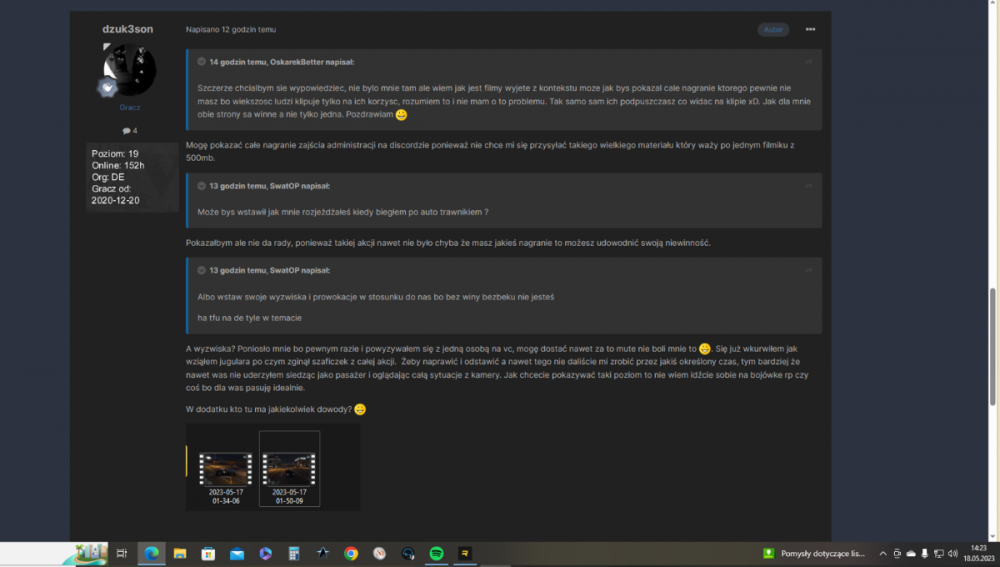Click the 'Online: 152h' stat text
The image size is (1000, 567).
(x=118, y=165)
